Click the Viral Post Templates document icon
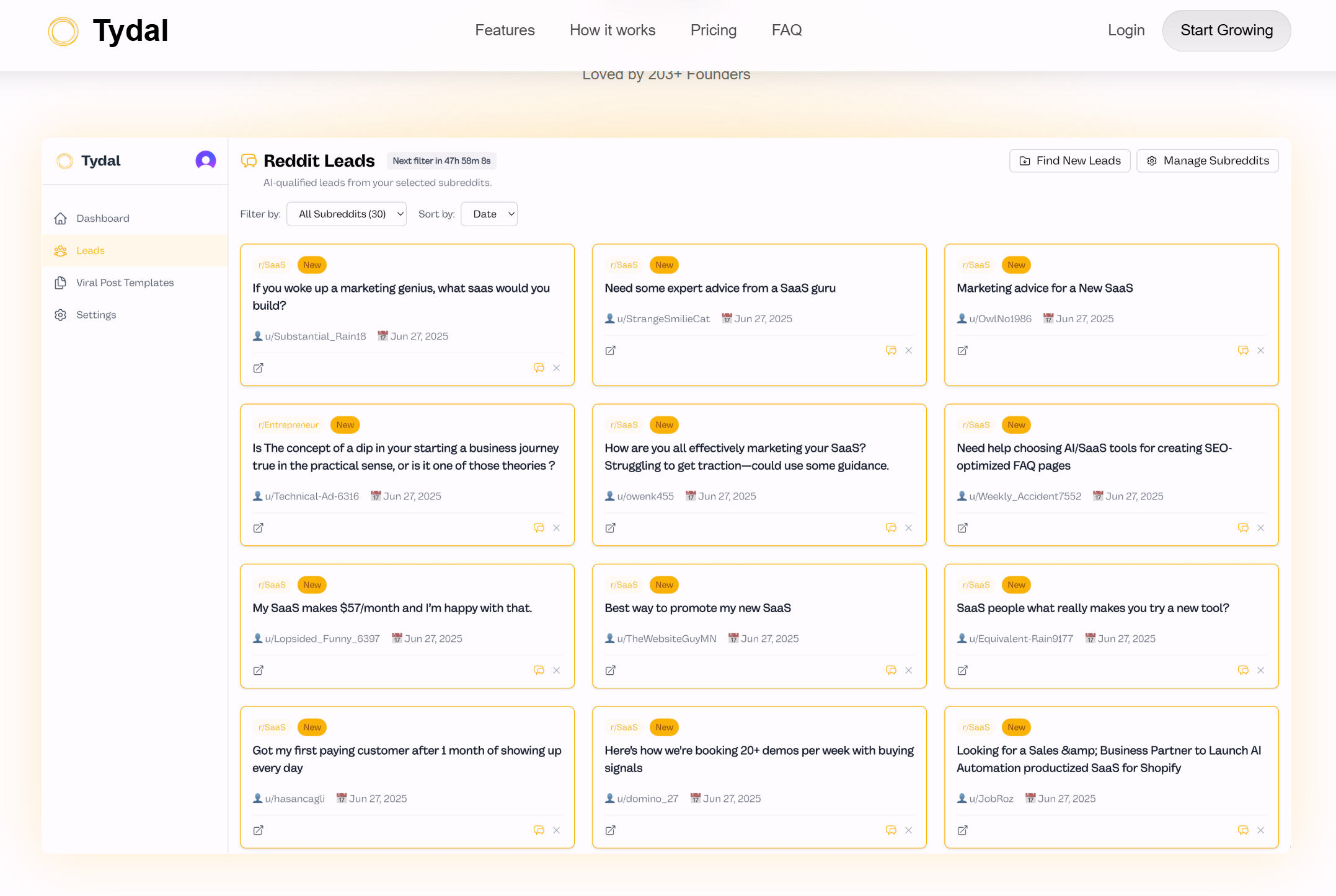1336x896 pixels. [x=61, y=283]
